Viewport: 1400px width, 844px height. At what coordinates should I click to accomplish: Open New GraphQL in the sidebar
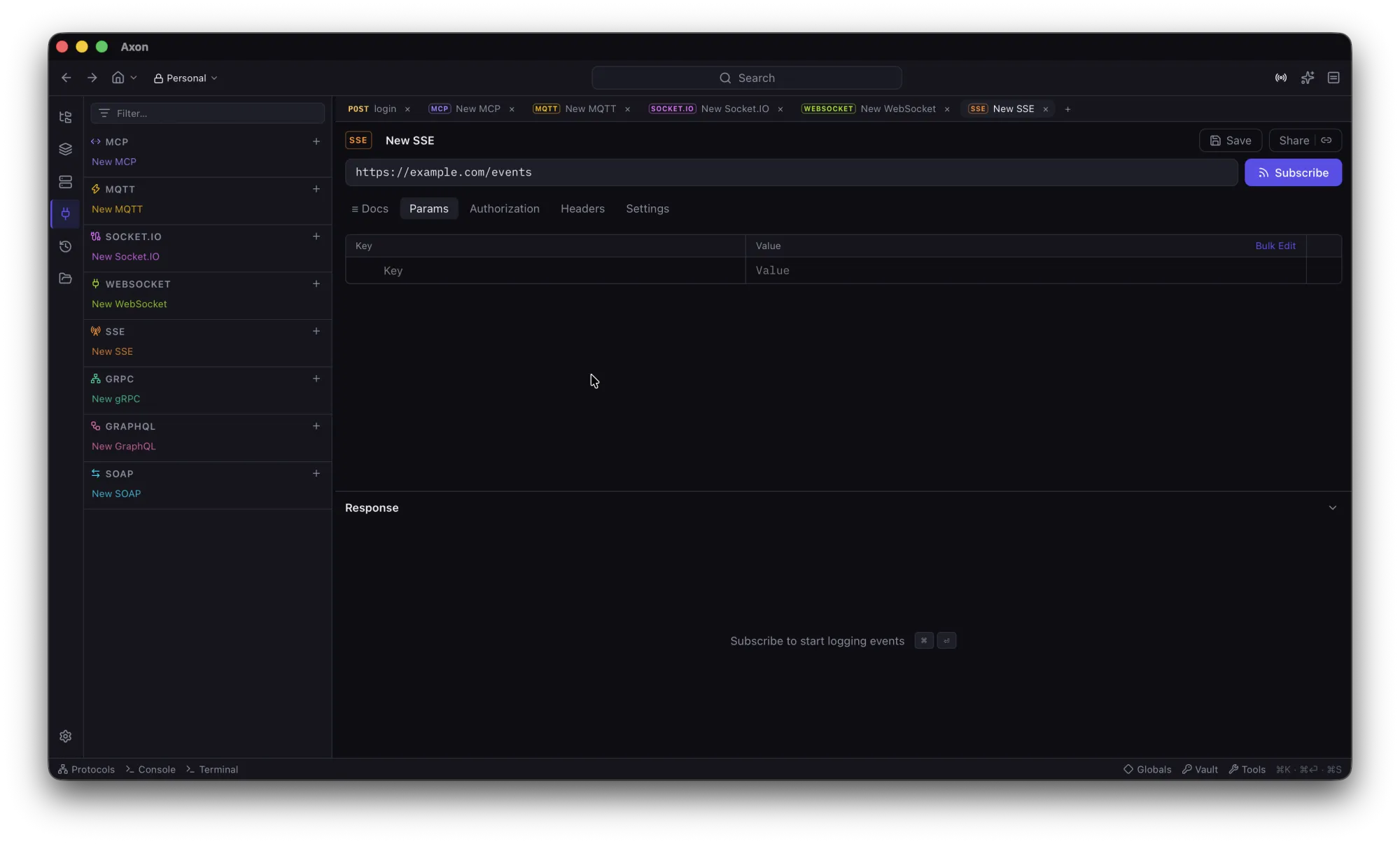pyautogui.click(x=124, y=446)
